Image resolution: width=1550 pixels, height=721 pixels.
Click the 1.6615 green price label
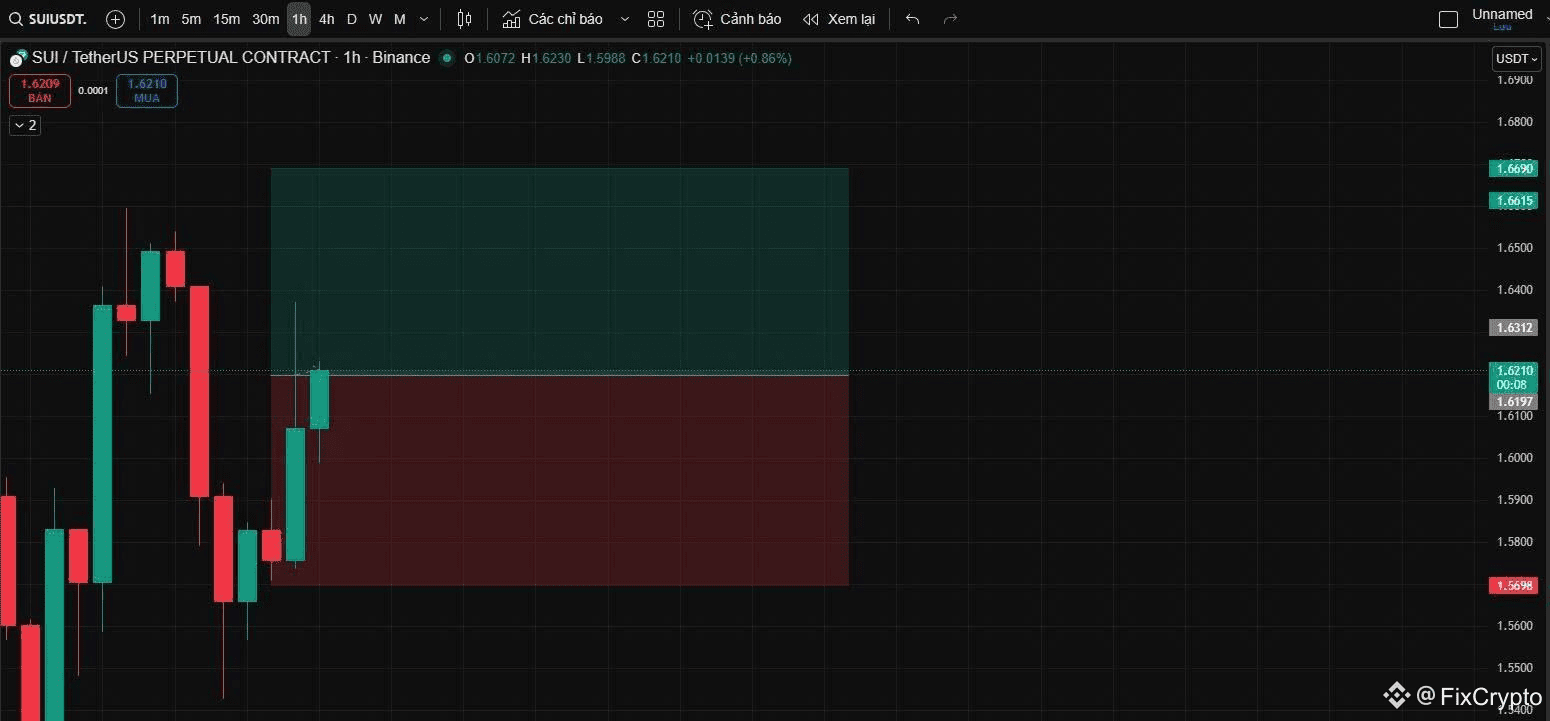[1513, 201]
